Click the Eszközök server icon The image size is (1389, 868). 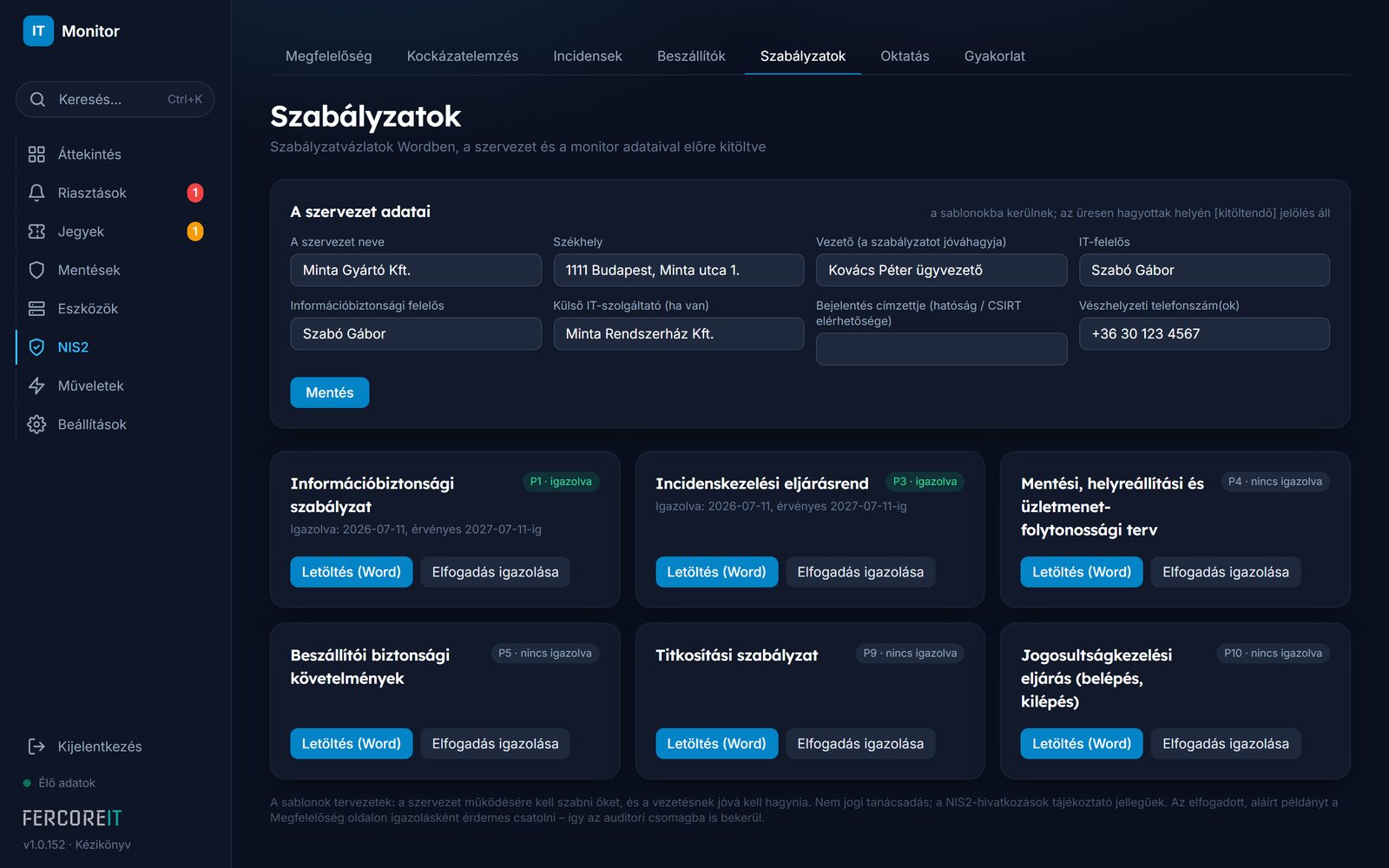point(36,309)
